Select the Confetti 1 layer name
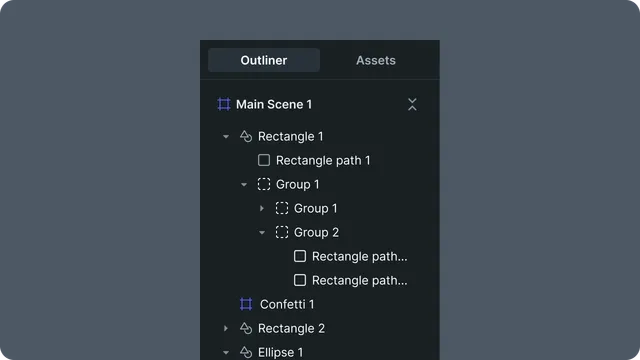This screenshot has width=640, height=360. tap(287, 304)
